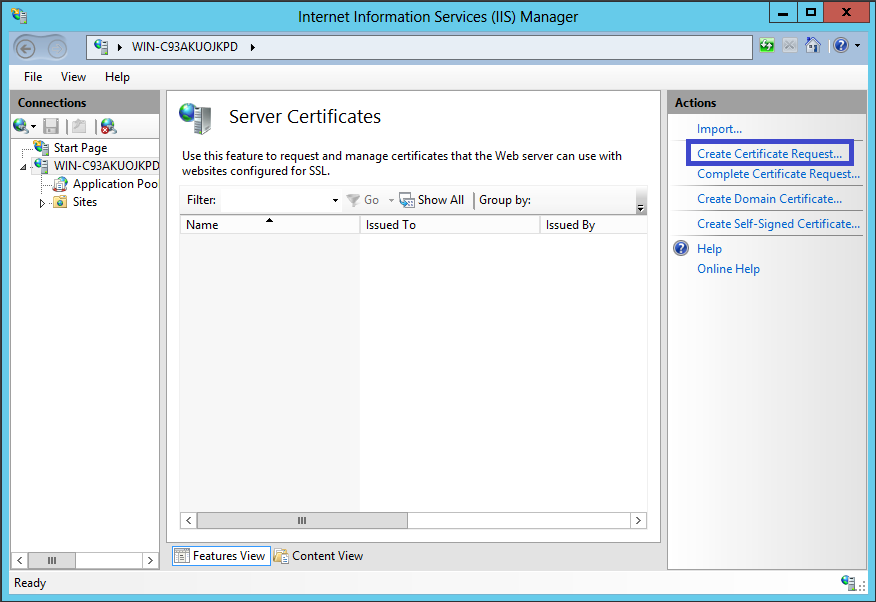
Task: Click the Create New Connection globe icon
Action: point(21,126)
